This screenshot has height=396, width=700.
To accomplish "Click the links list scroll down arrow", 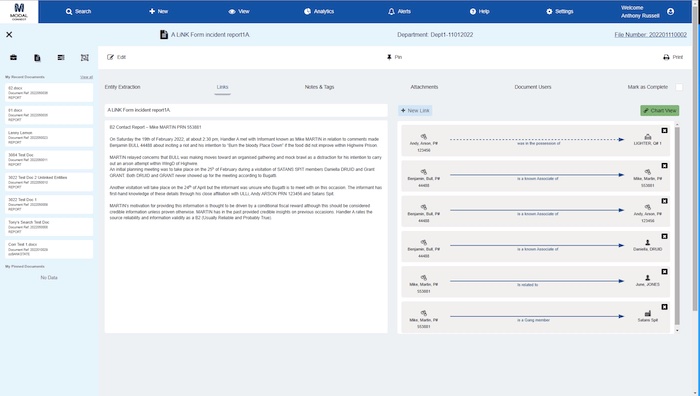I will coord(677,330).
